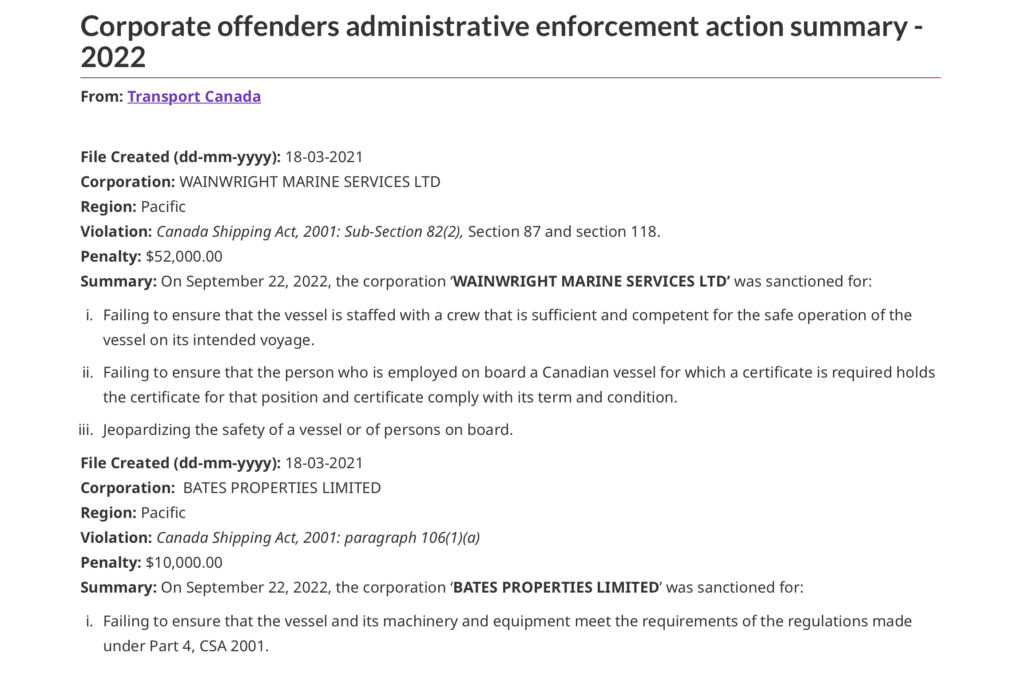This screenshot has width=1024, height=677.
Task: Click the Corporate offenders summary page heading
Action: (x=500, y=40)
